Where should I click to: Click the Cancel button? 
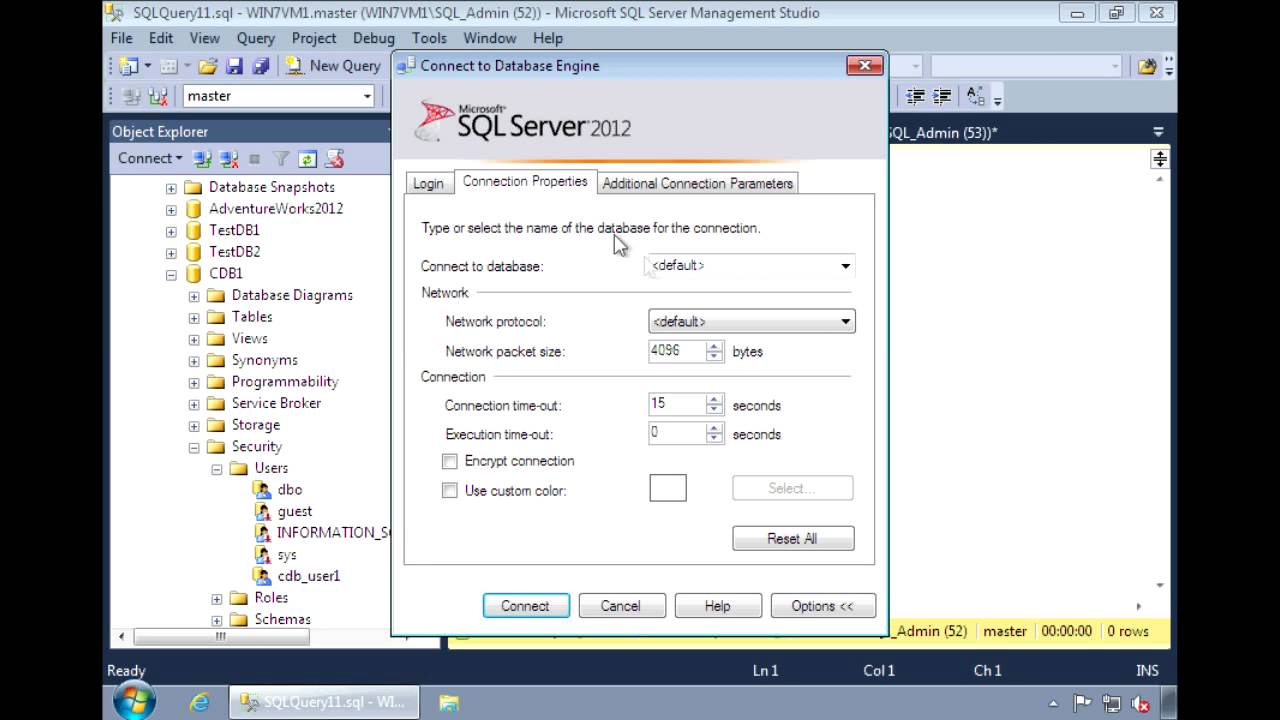(621, 606)
